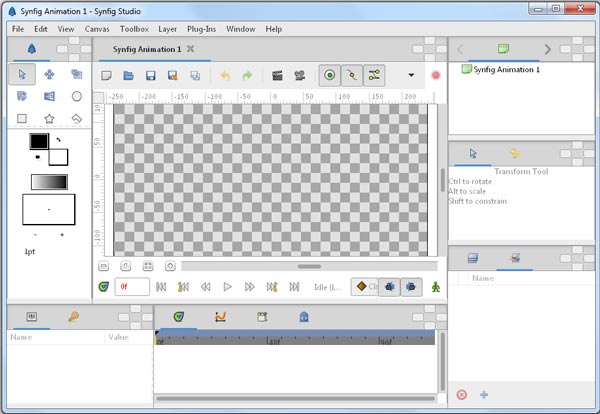Select the Rotate tool
The width and height of the screenshot is (600, 414).
(x=22, y=96)
